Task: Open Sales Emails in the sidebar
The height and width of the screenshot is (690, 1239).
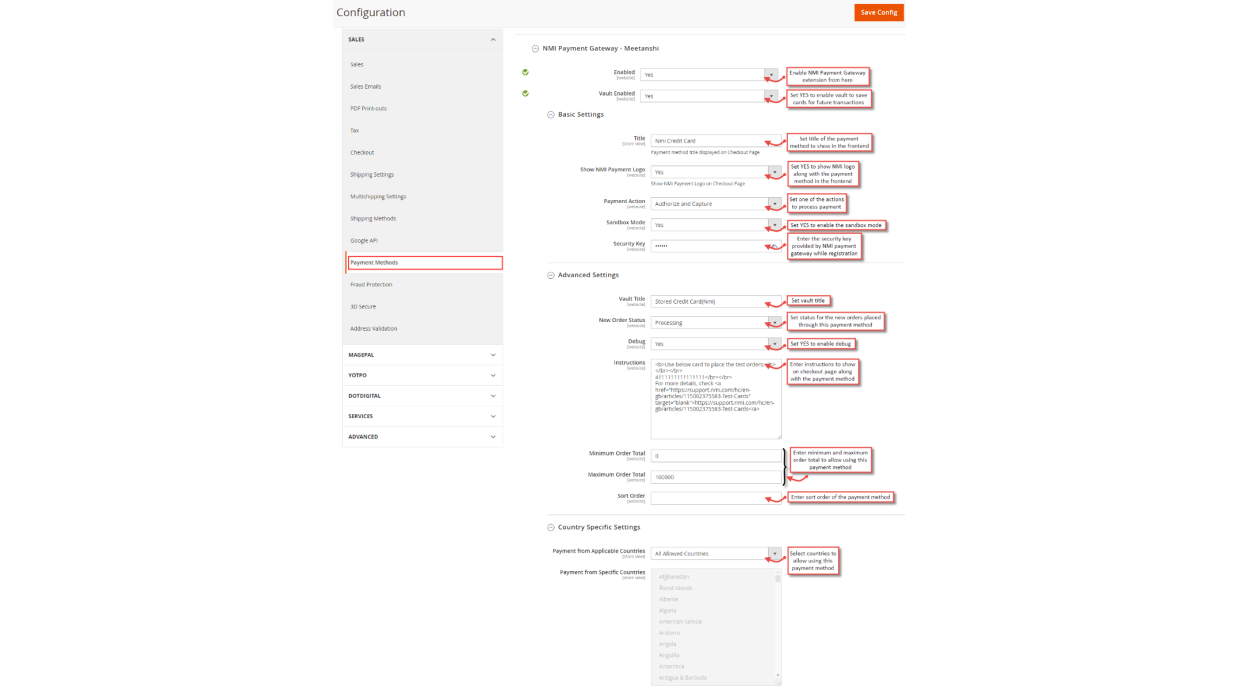Action: (x=366, y=87)
